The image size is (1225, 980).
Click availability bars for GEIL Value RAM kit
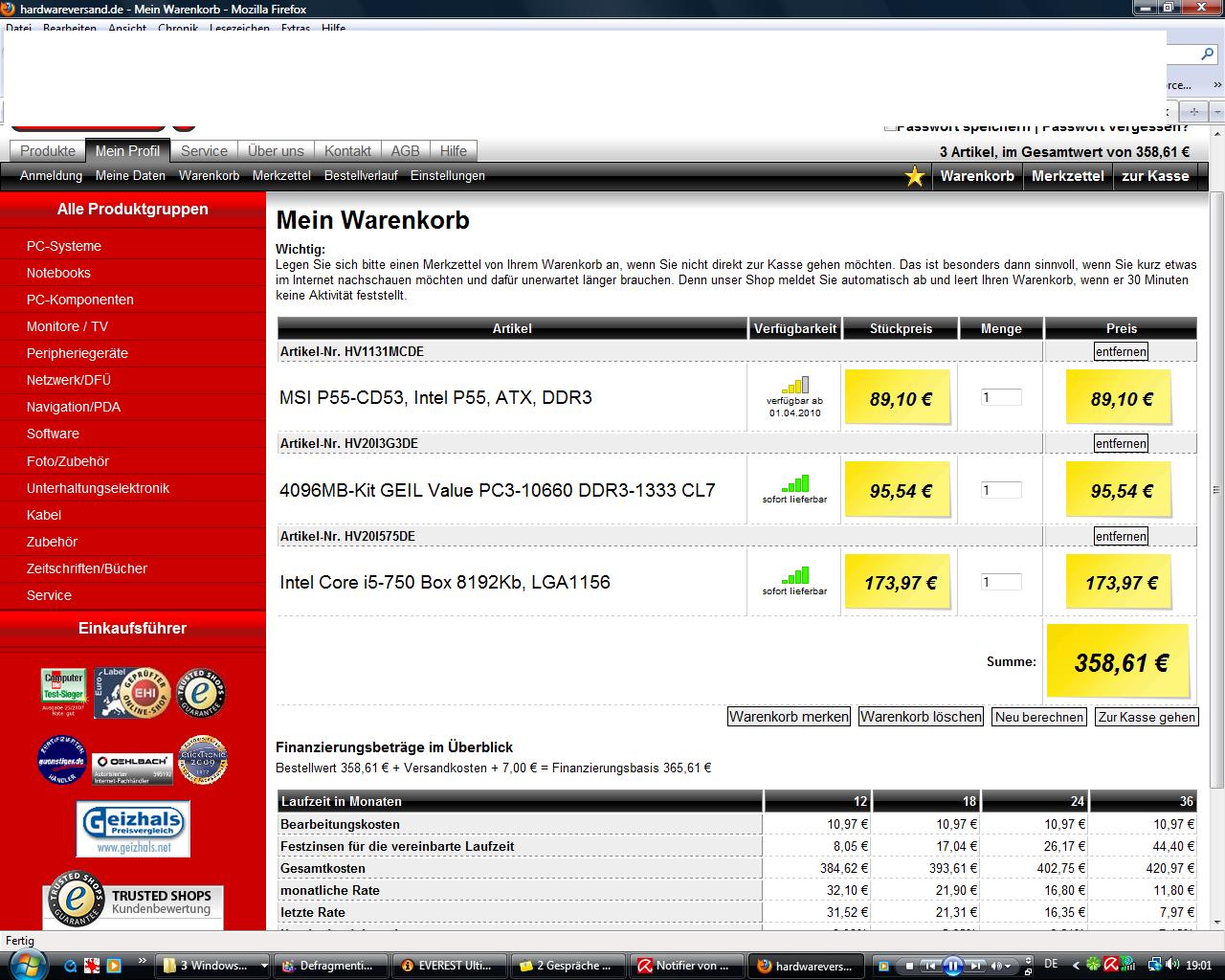coord(794,483)
